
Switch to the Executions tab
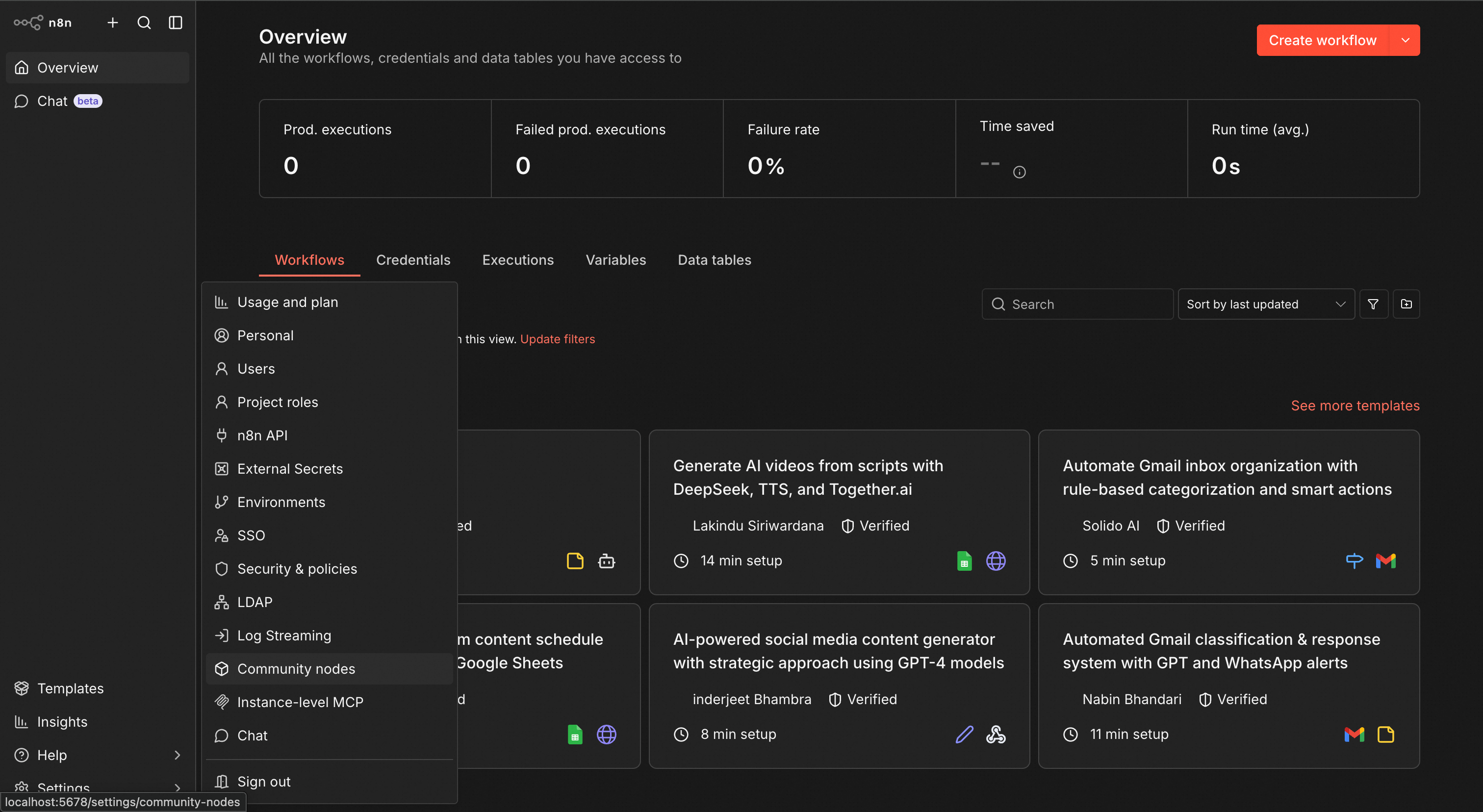point(517,260)
